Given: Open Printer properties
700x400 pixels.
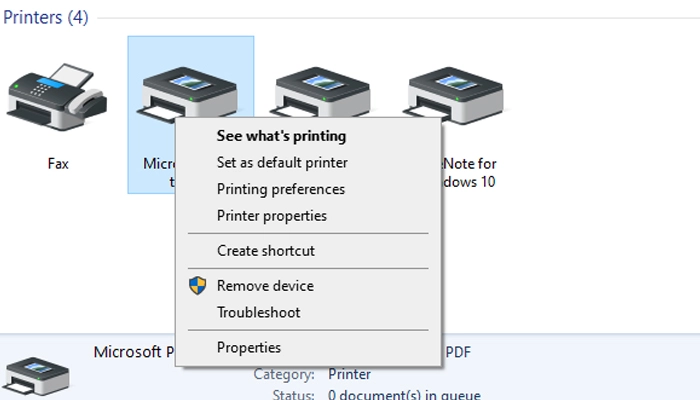Looking at the screenshot, I should [x=272, y=215].
